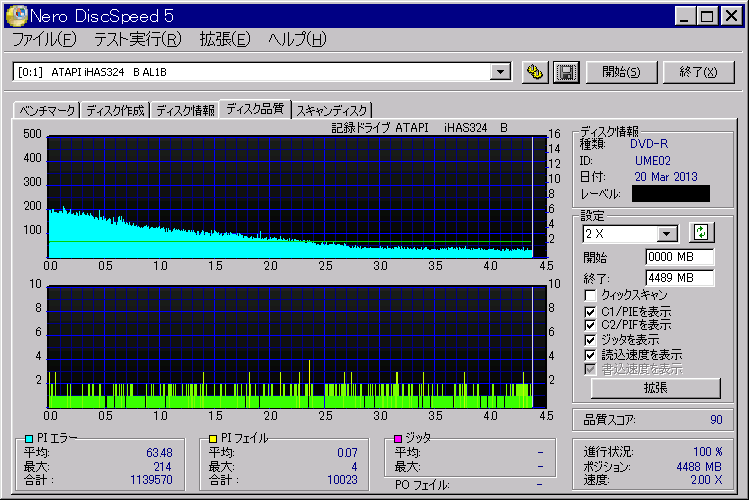Switch to the ディスク作成 tab
Viewport: 749px width, 500px height.
point(115,110)
